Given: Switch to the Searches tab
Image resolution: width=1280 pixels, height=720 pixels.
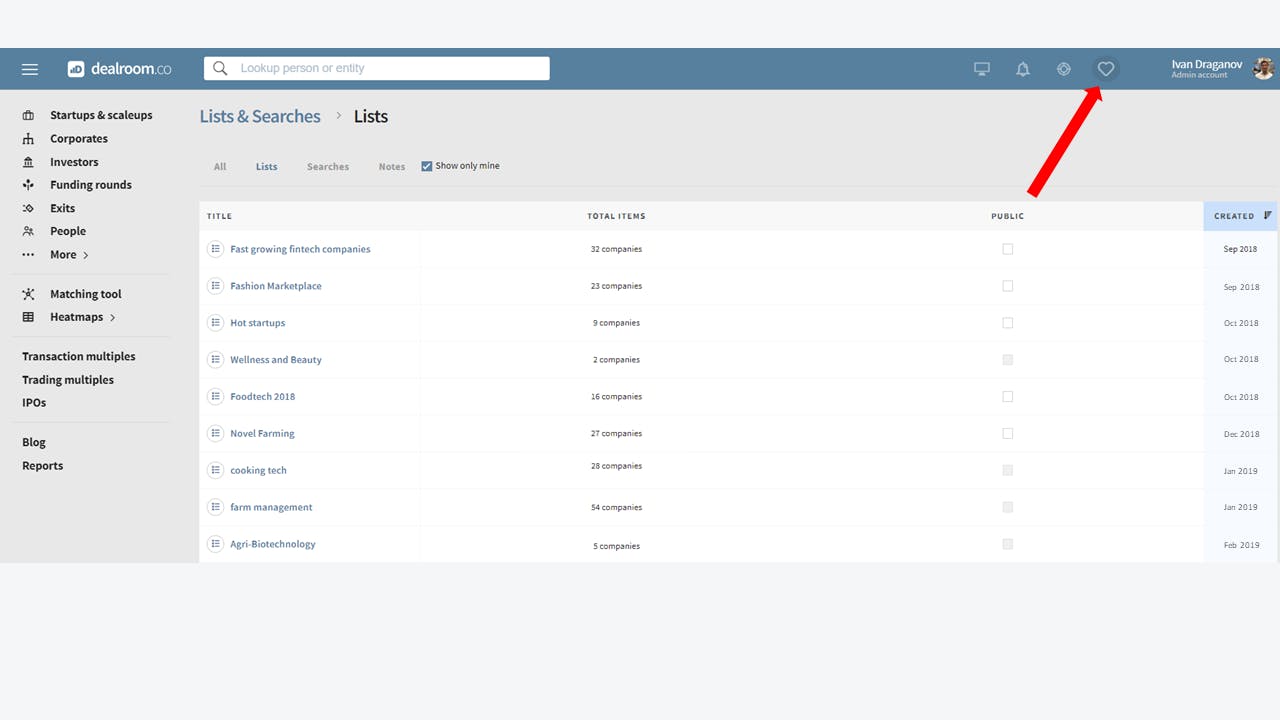Looking at the screenshot, I should [328, 166].
